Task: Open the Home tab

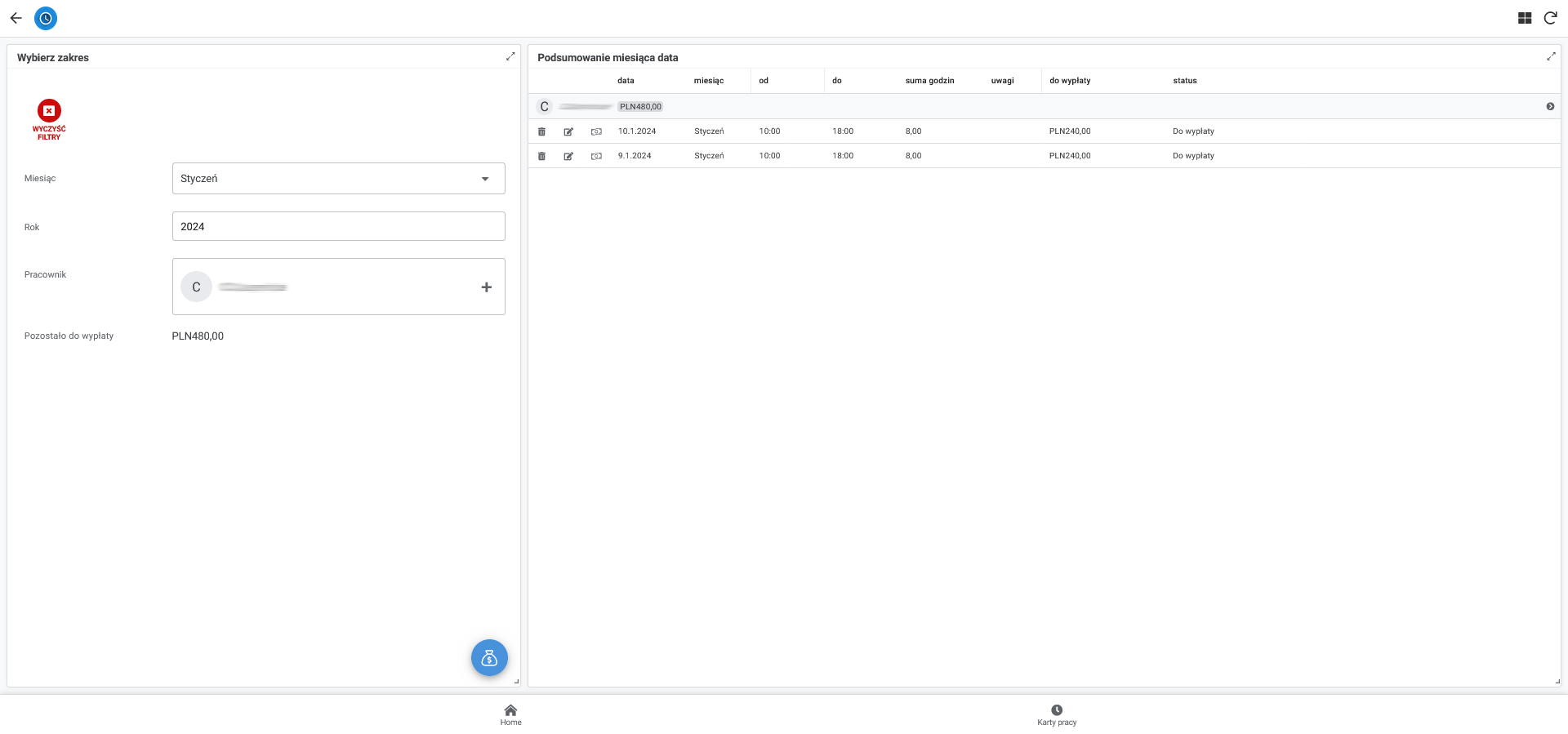Action: 510,714
